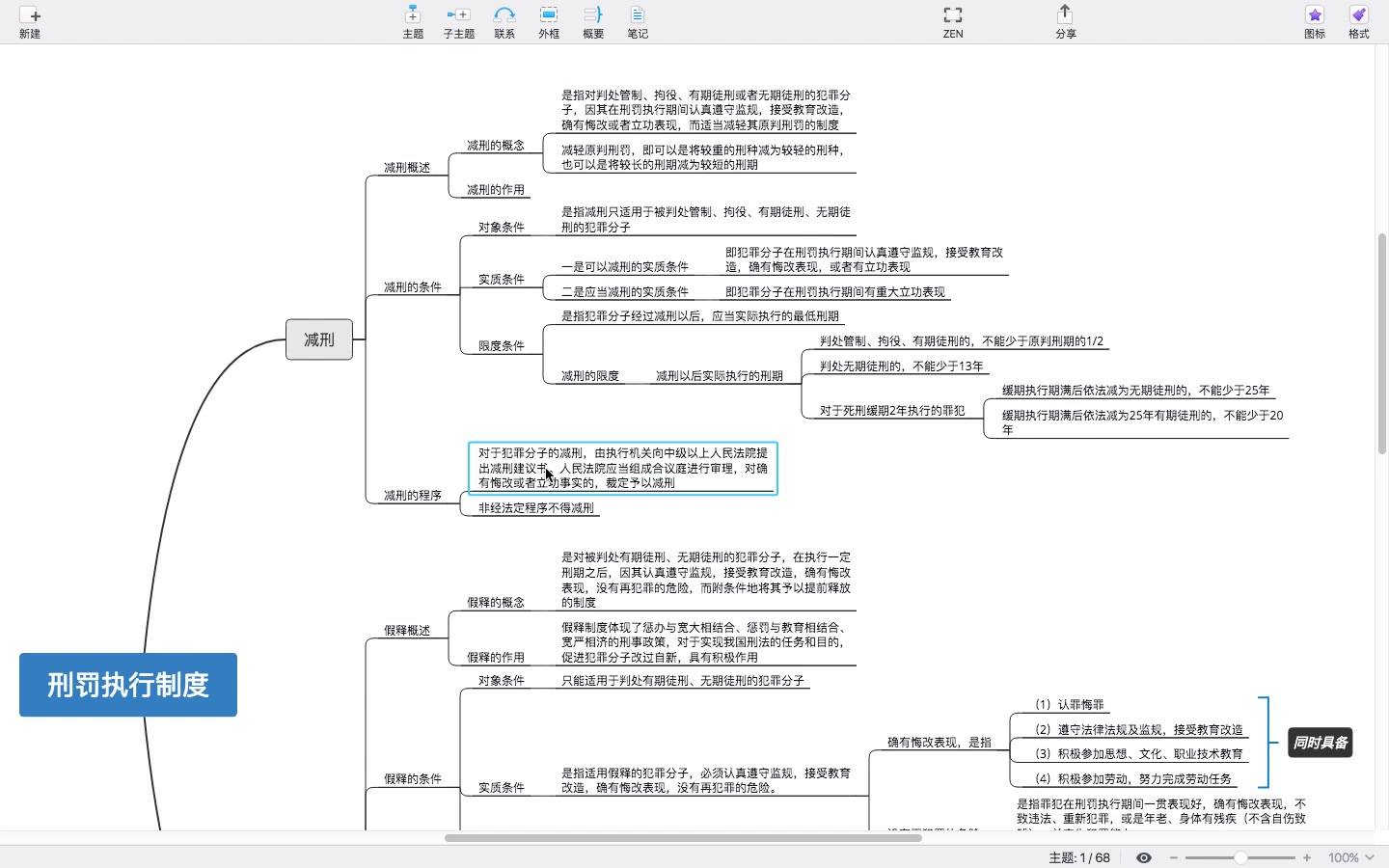Select the 减刑的概念 node
The height and width of the screenshot is (868, 1389).
point(496,146)
